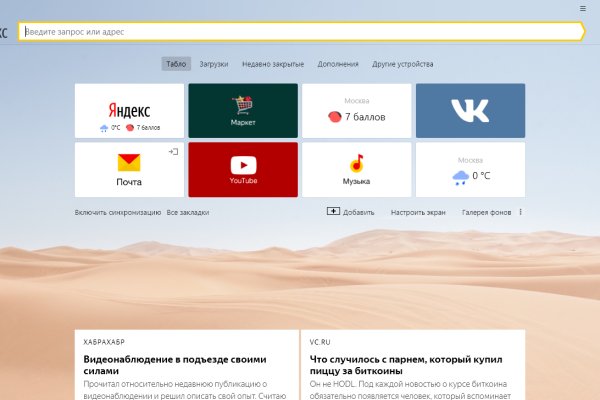The width and height of the screenshot is (600, 400).
Task: Open the Yandex Mail envelope tile
Action: 128,170
